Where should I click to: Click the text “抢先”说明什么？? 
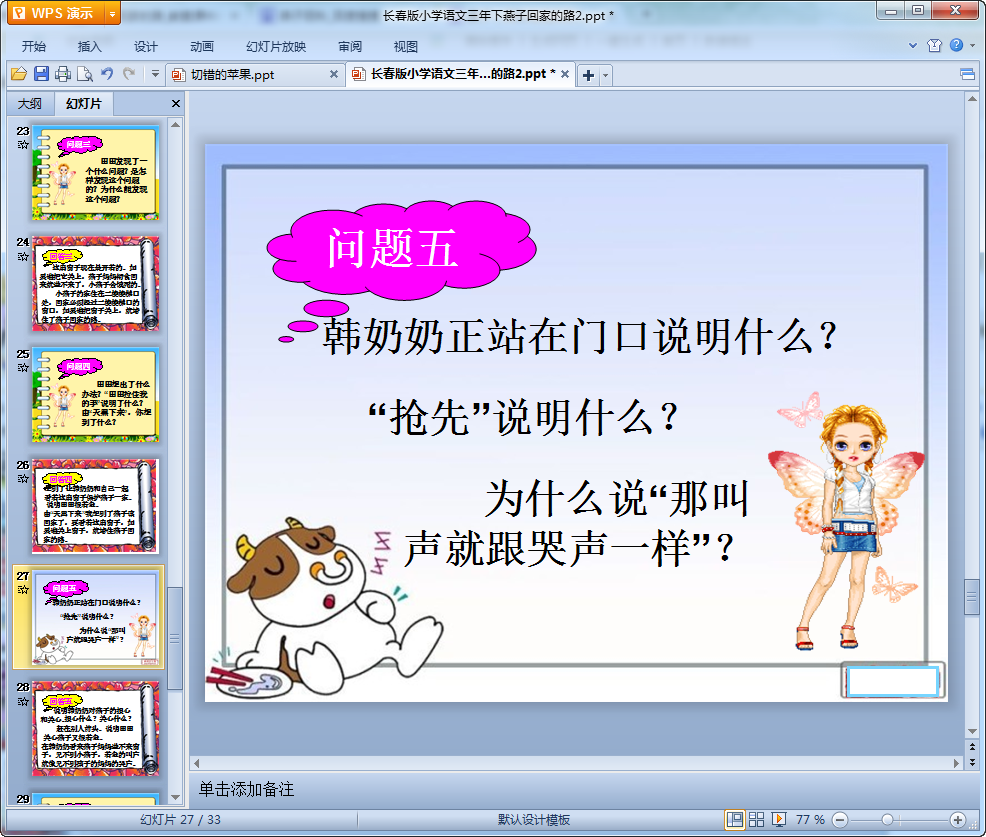(524, 417)
